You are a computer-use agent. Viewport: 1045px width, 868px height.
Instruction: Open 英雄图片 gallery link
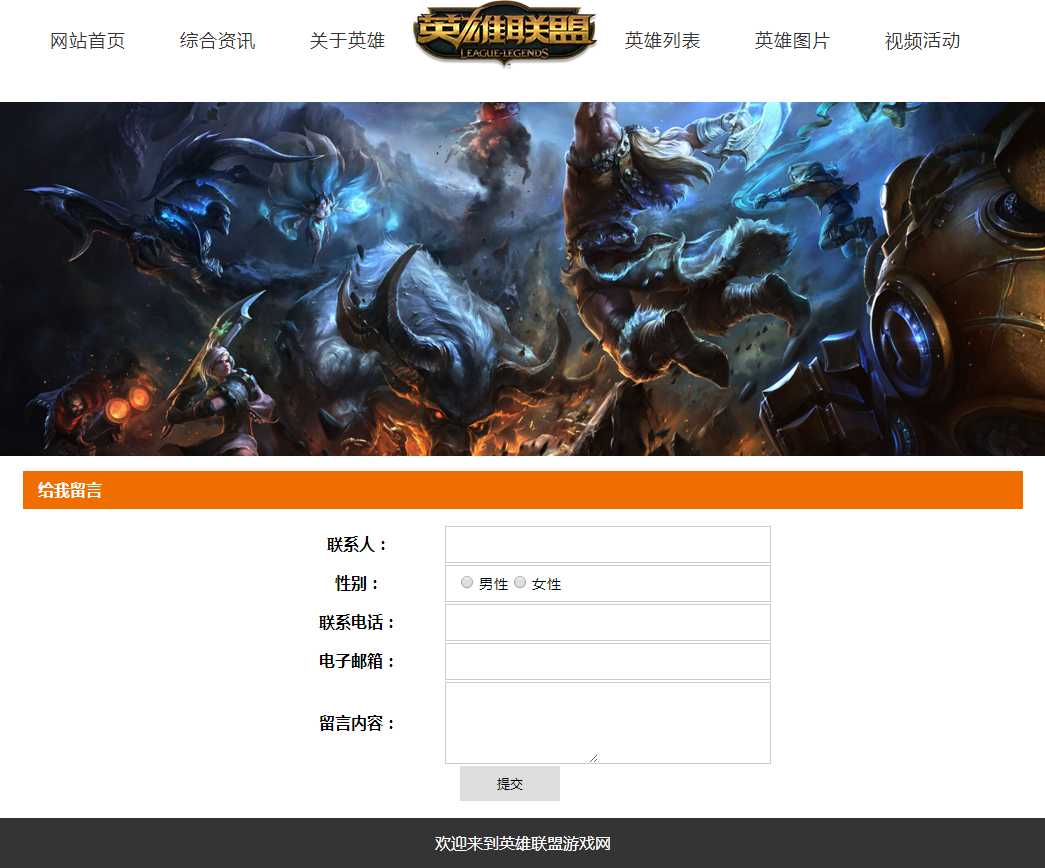pyautogui.click(x=792, y=41)
